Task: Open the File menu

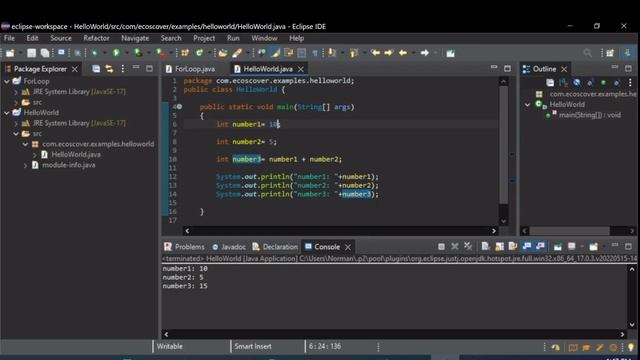Action: 9,38
